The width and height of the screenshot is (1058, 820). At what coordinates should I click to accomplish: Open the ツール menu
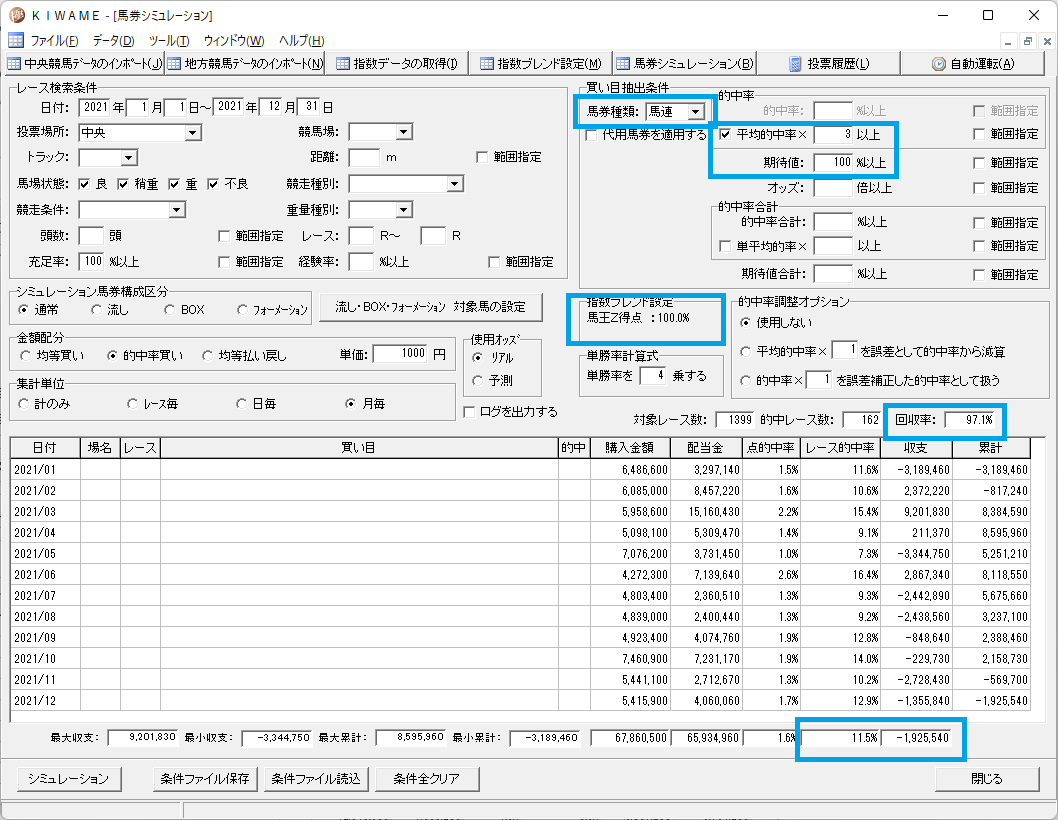click(x=169, y=40)
